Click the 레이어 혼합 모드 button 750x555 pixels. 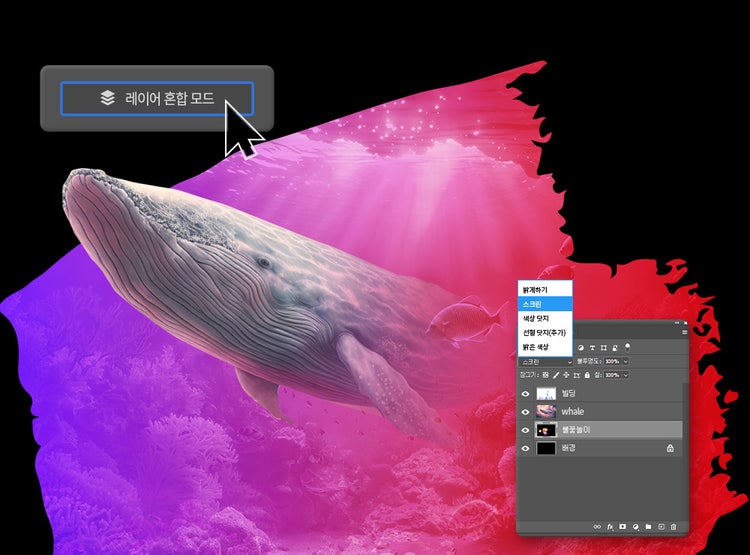[x=157, y=99]
